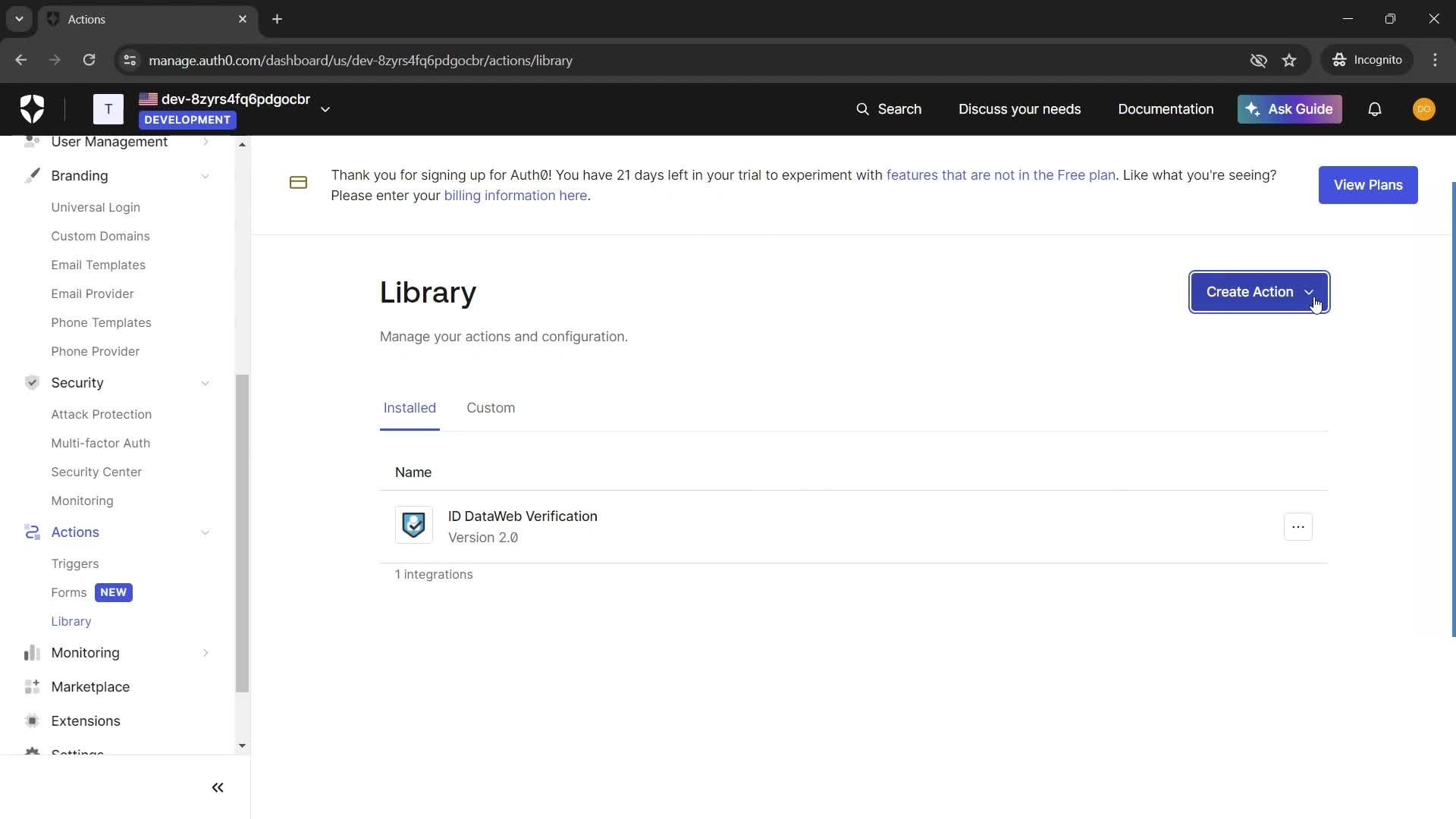1456x819 pixels.
Task: Open the tenant avatar T tile
Action: [108, 109]
